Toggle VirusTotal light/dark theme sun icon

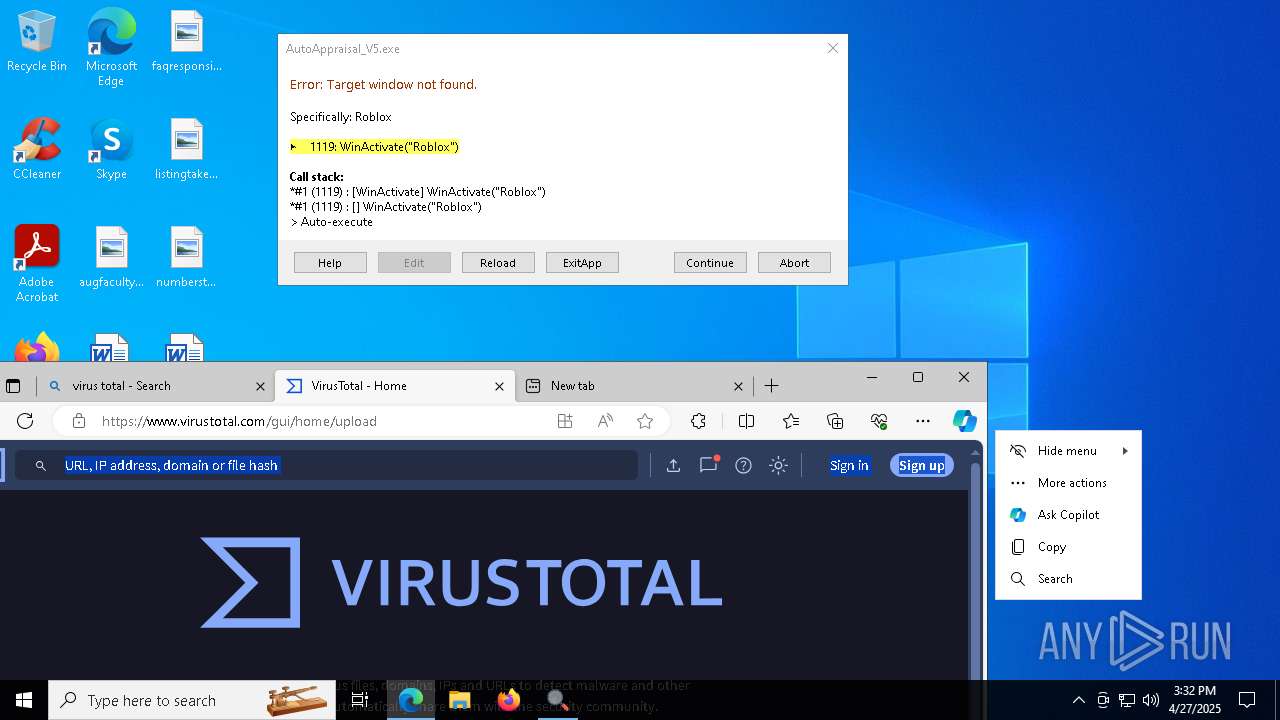coord(778,465)
